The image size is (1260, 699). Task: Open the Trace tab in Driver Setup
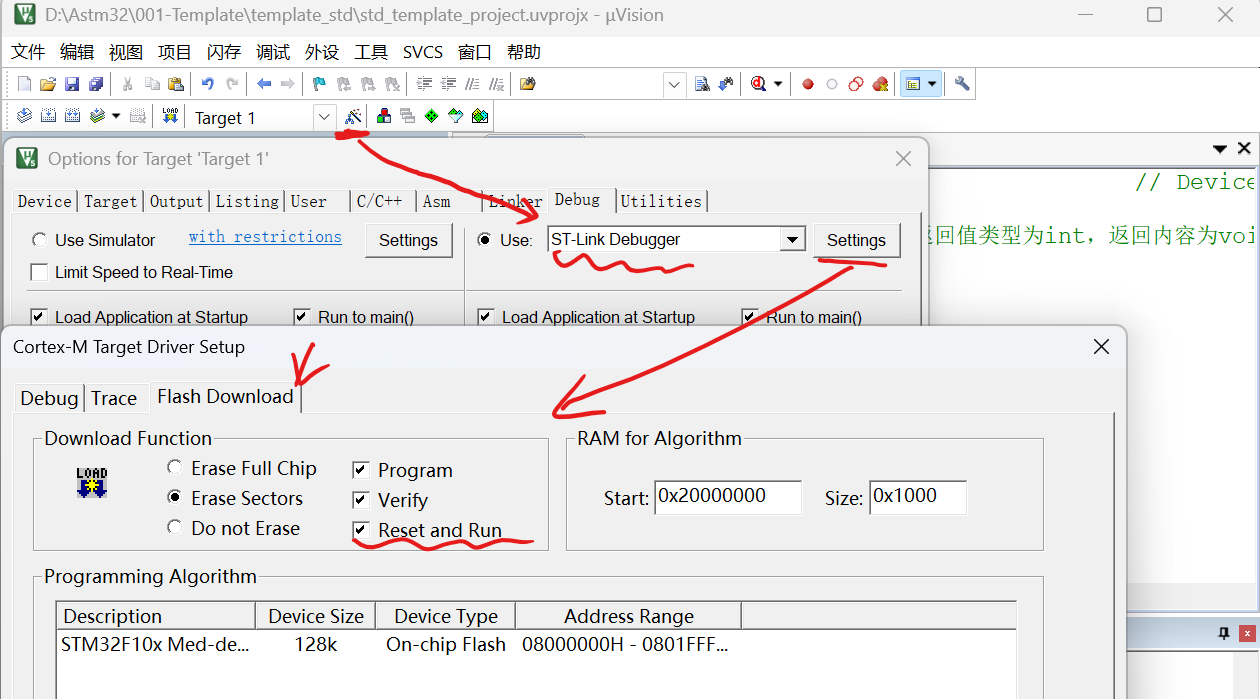pyautogui.click(x=114, y=398)
